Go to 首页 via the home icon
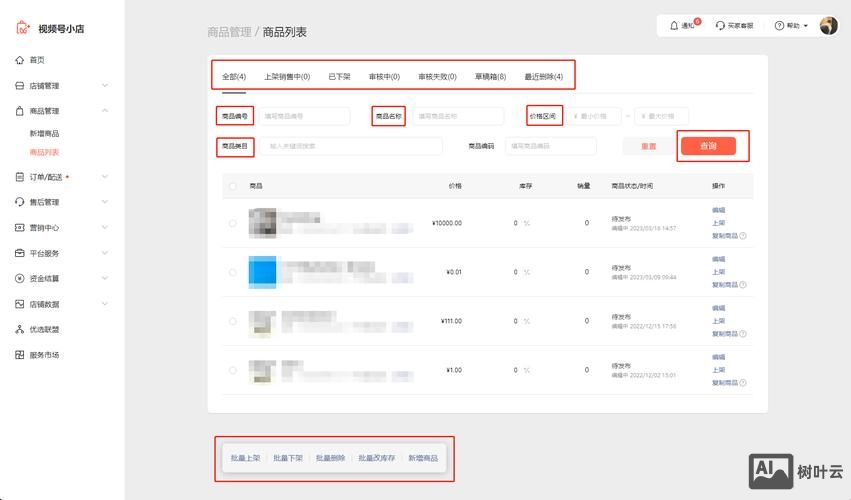This screenshot has width=851, height=500. 20,60
